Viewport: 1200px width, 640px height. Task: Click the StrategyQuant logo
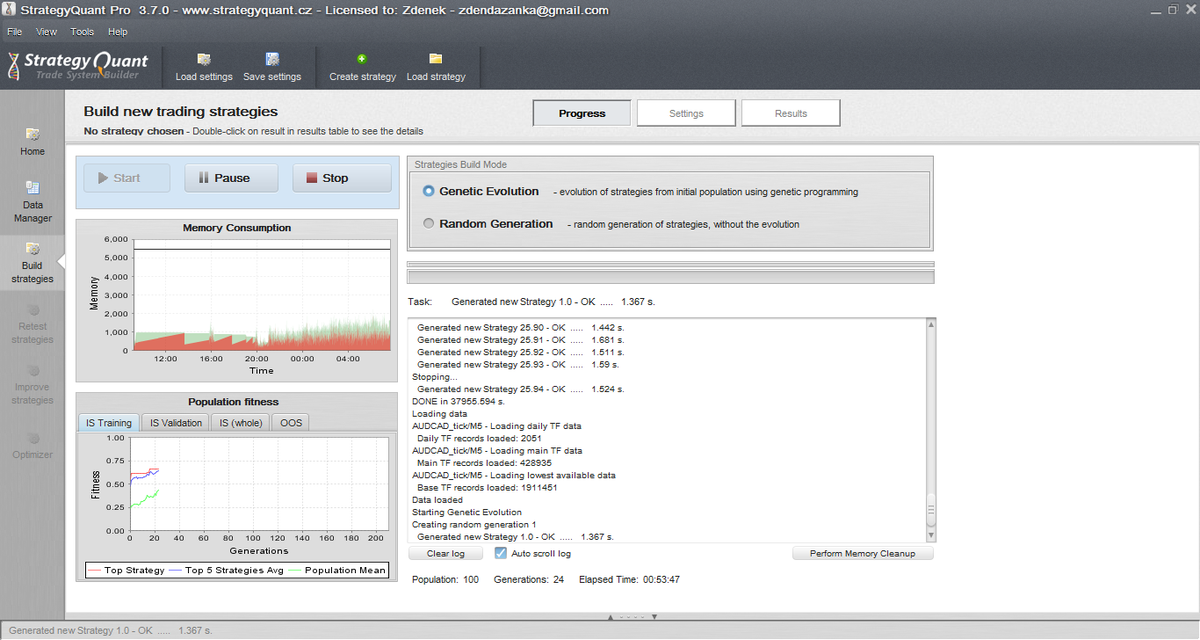coord(78,66)
